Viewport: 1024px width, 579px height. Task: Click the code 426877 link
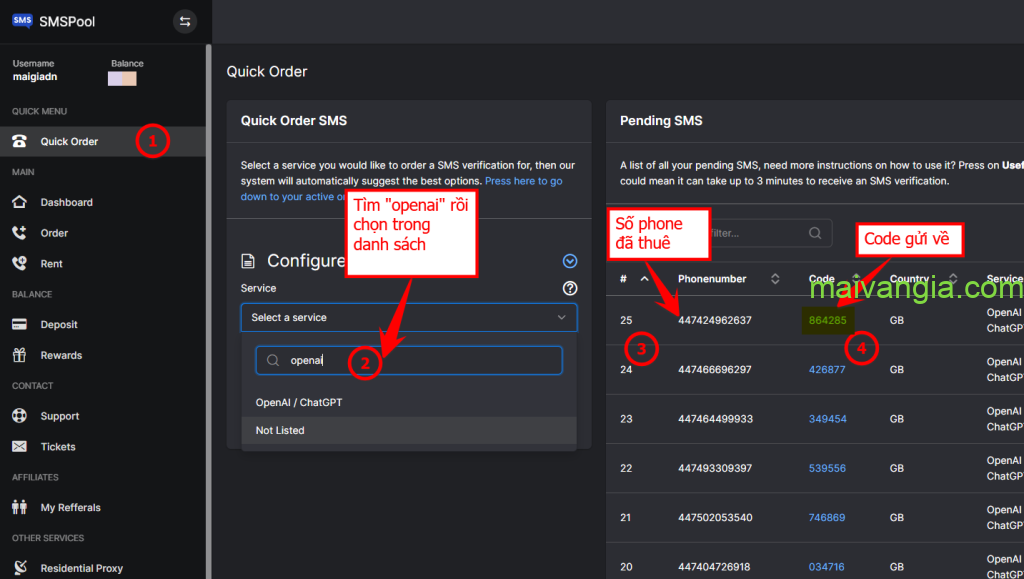pyautogui.click(x=827, y=369)
